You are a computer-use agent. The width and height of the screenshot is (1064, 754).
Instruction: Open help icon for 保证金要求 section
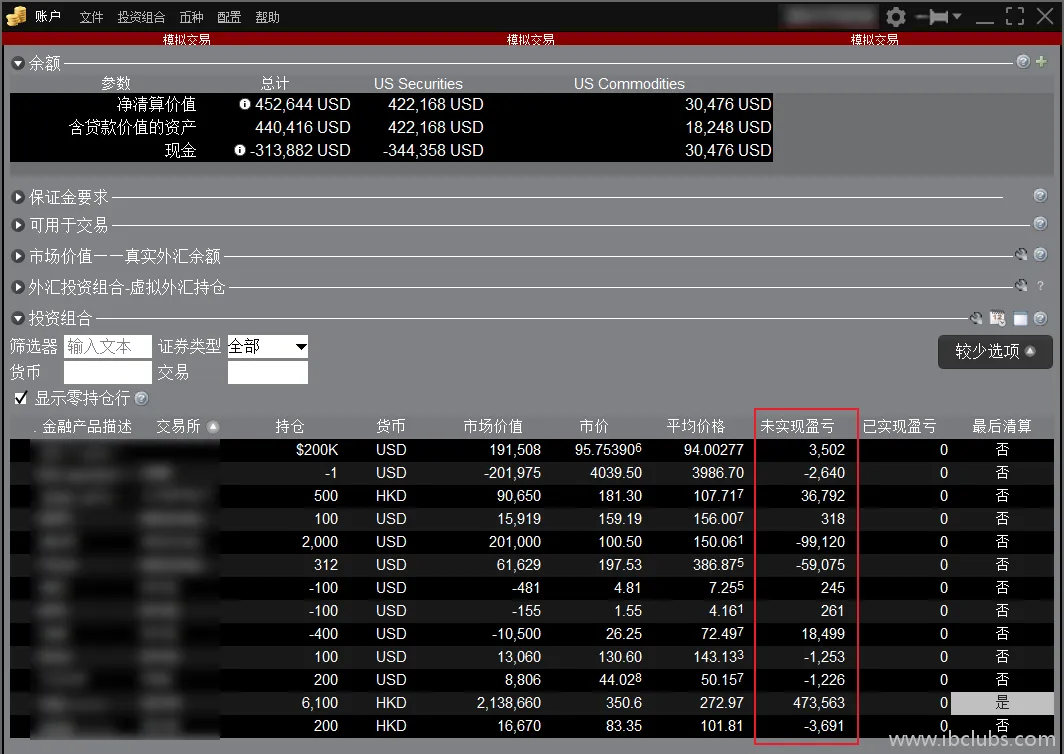(1040, 196)
